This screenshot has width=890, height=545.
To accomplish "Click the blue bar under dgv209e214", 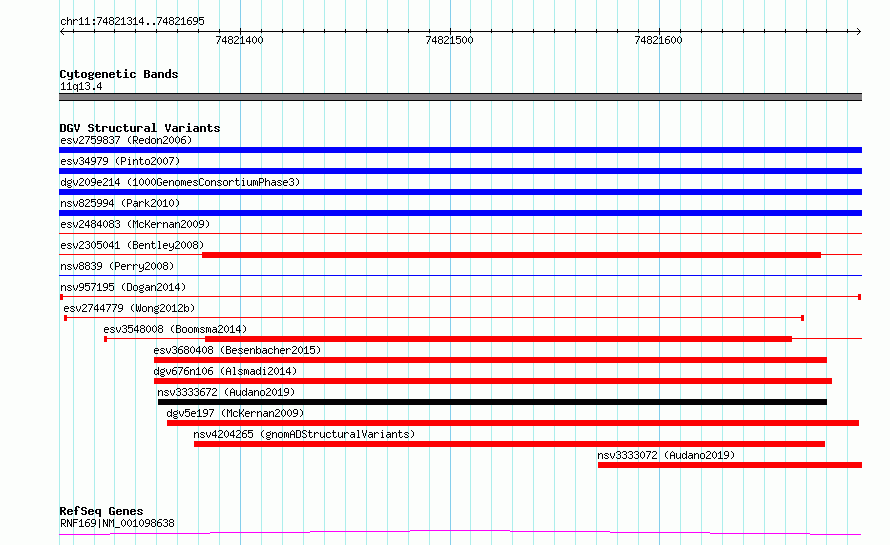I will pyautogui.click(x=460, y=192).
